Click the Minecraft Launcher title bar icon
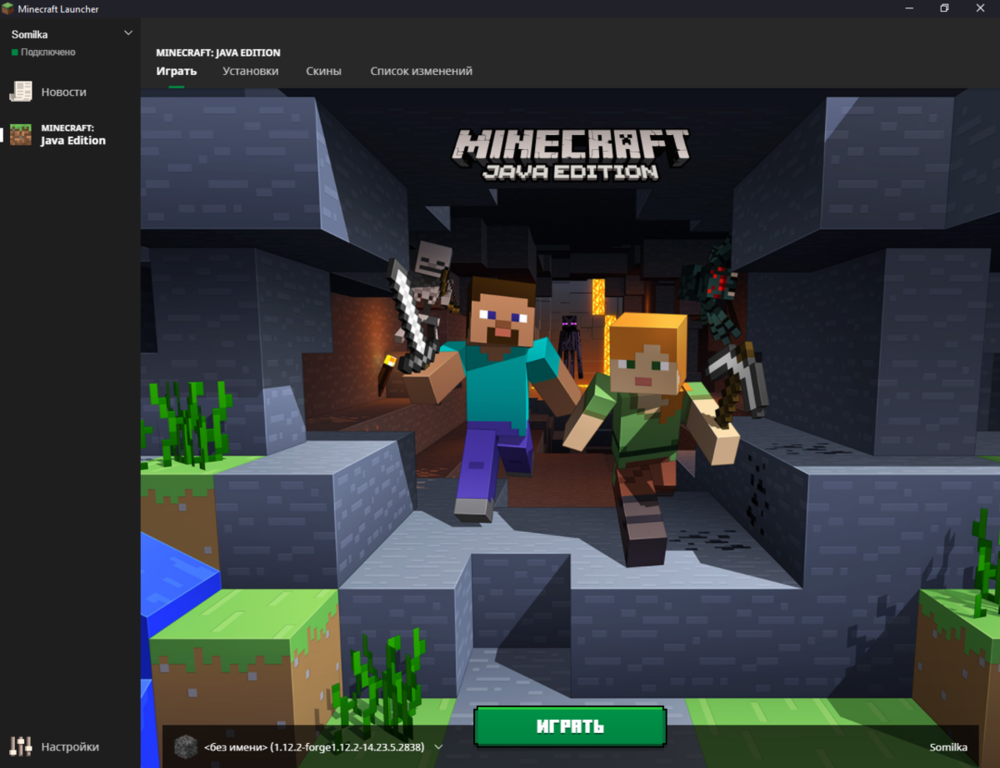This screenshot has width=1000, height=768. (8, 9)
